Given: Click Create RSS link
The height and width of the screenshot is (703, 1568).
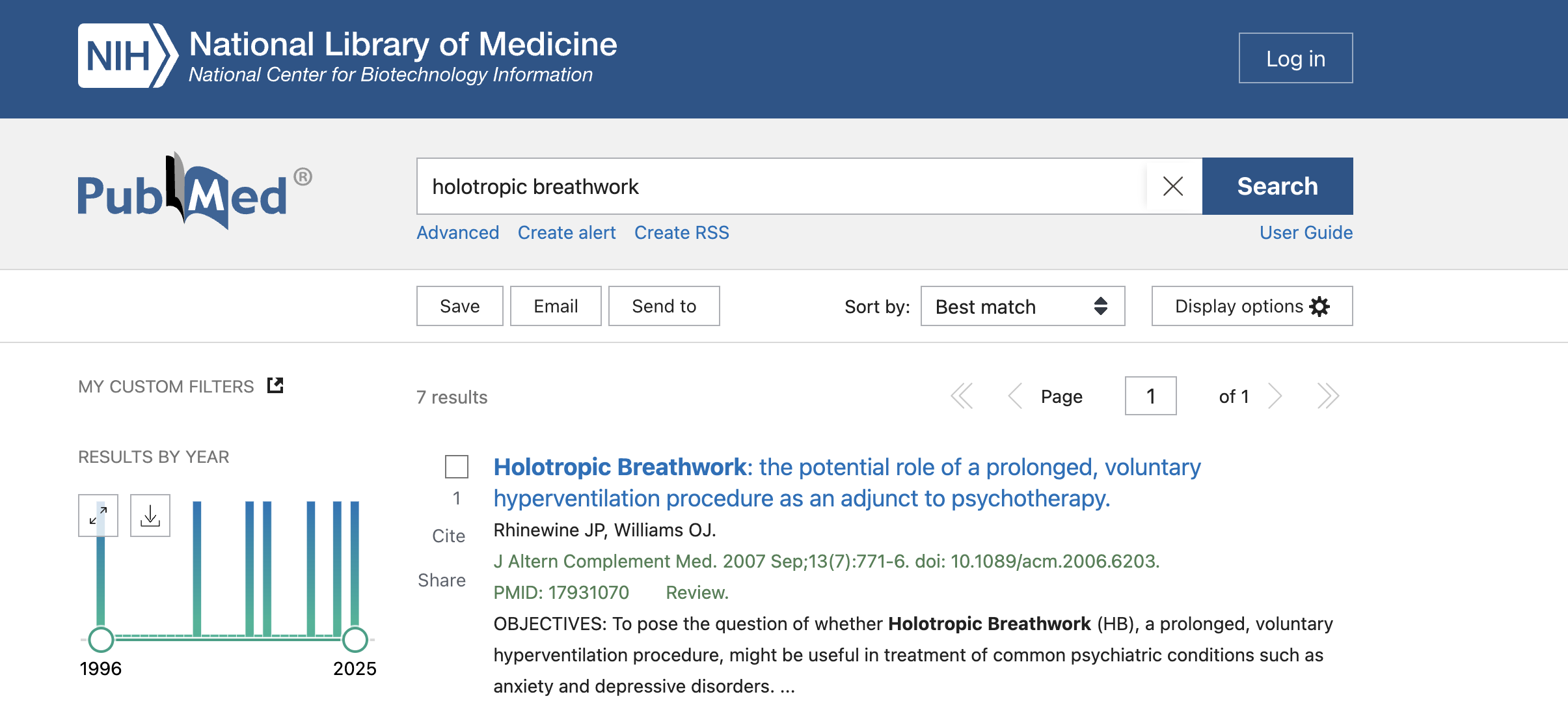Looking at the screenshot, I should pos(682,232).
